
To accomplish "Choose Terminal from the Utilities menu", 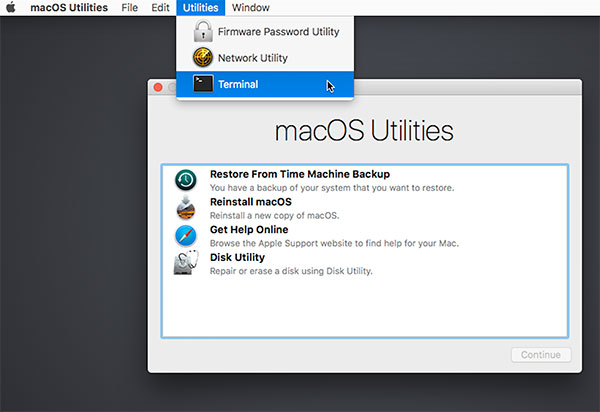I will click(x=238, y=85).
